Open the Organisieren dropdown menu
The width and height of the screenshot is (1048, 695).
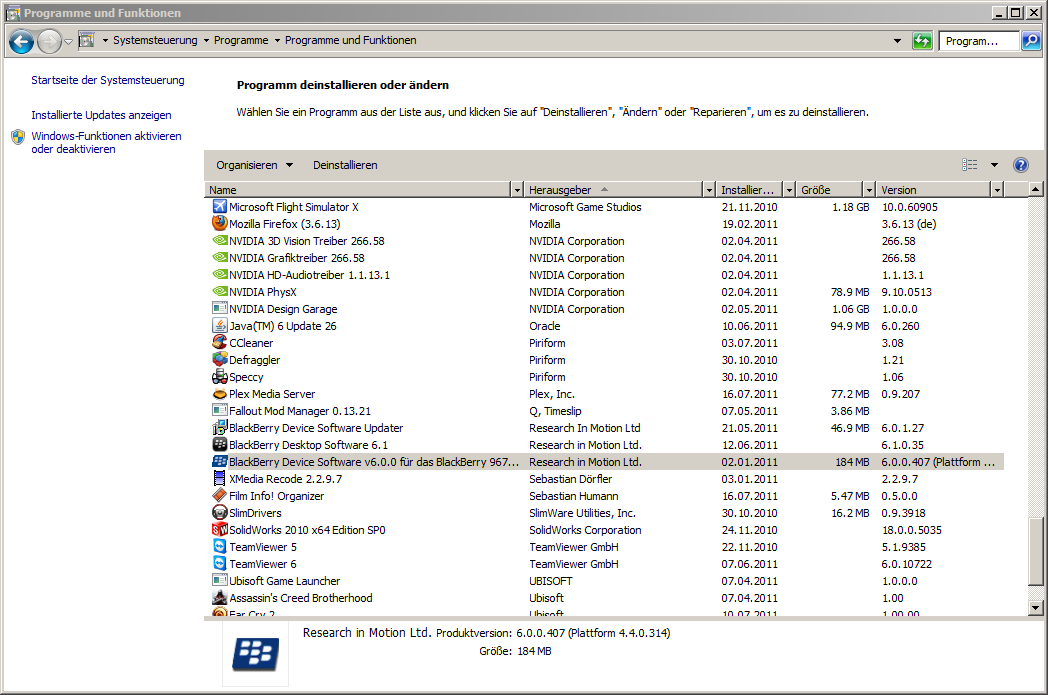[x=255, y=165]
